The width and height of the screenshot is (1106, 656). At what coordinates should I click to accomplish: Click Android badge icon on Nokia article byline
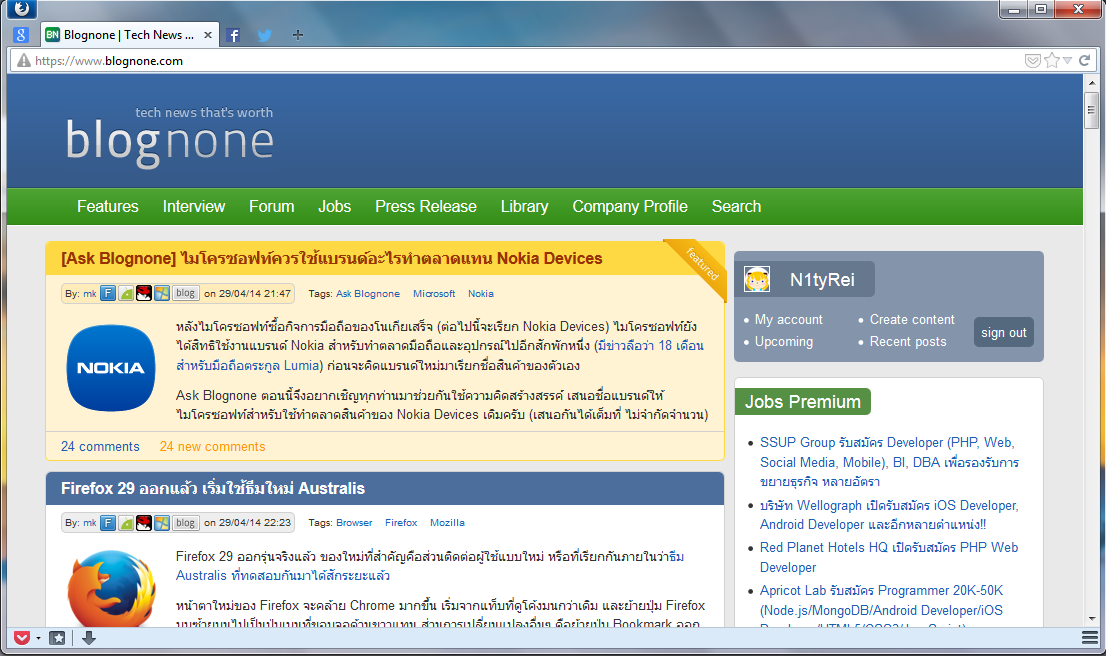(x=126, y=293)
